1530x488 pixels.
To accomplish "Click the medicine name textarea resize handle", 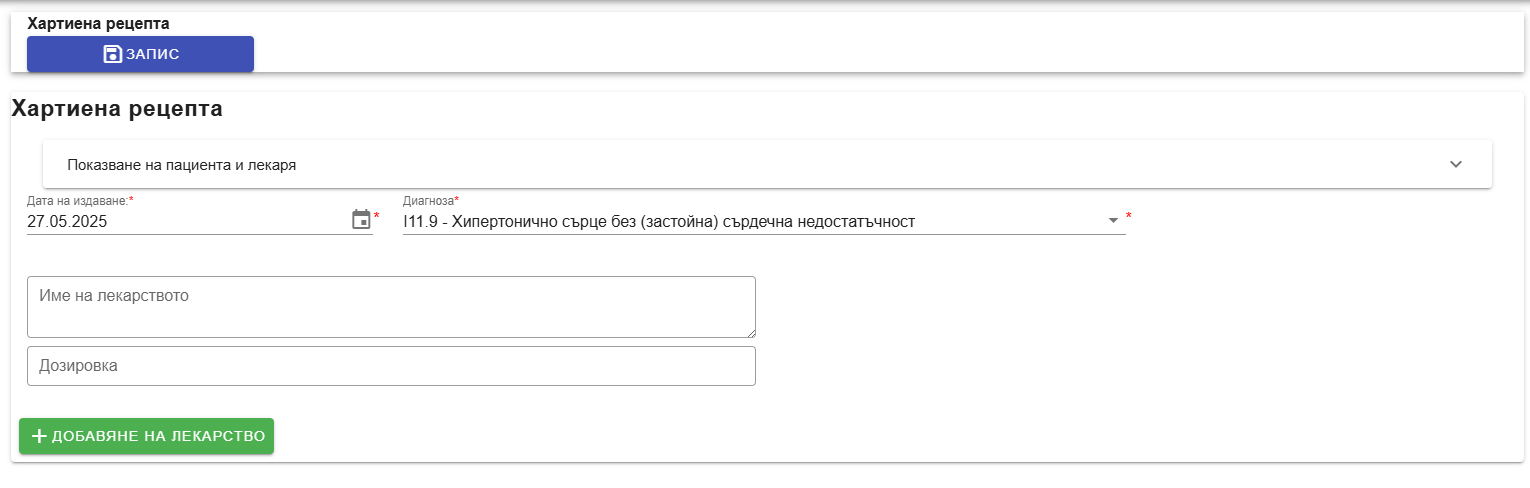I will click(x=749, y=331).
